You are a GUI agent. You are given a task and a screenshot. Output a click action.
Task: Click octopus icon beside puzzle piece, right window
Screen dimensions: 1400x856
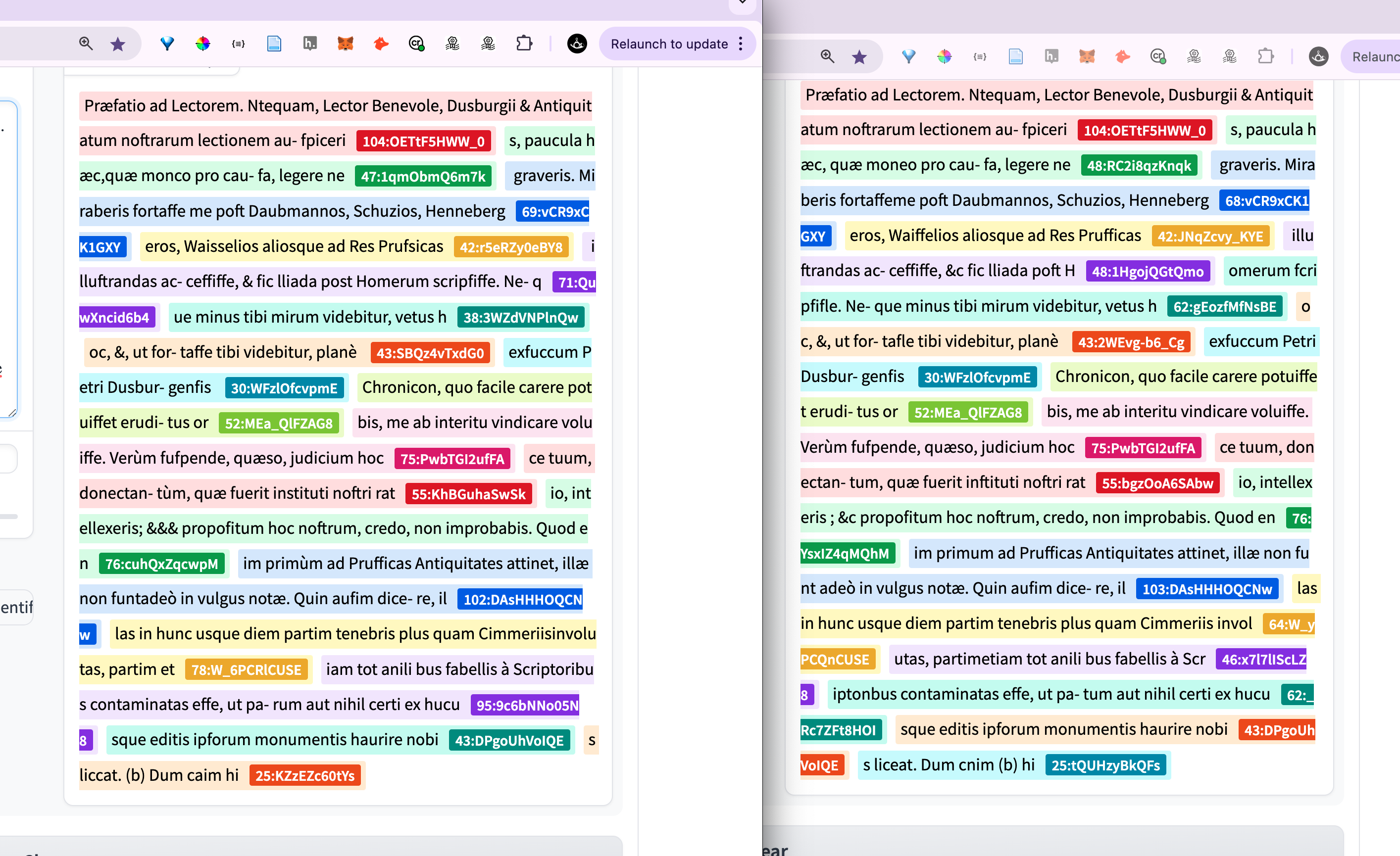pyautogui.click(x=1230, y=56)
